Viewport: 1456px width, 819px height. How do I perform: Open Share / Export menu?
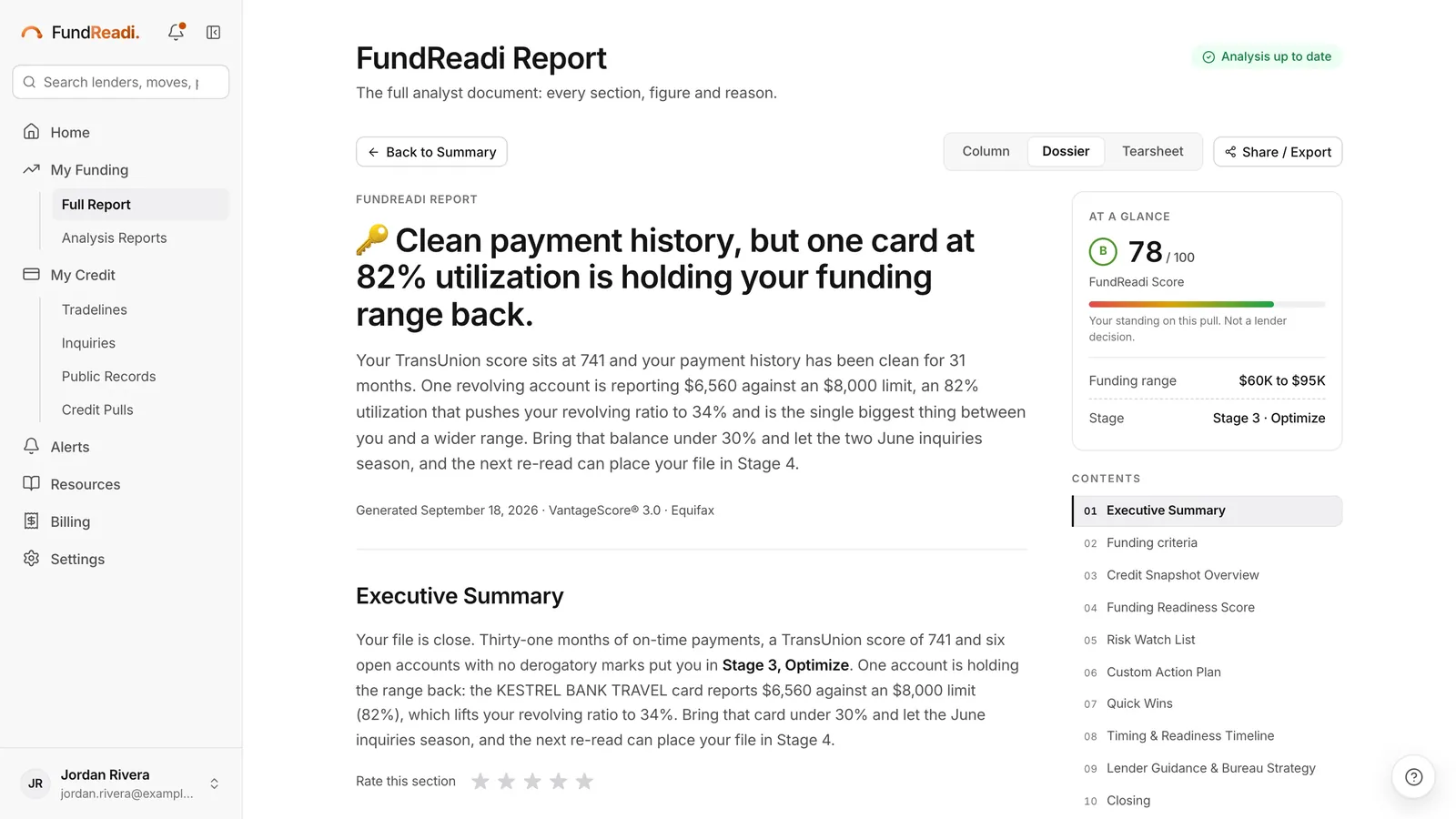pos(1278,152)
